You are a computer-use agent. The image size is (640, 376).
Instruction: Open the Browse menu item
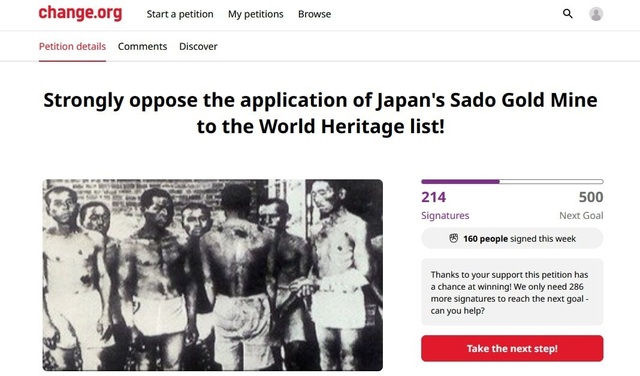(314, 14)
